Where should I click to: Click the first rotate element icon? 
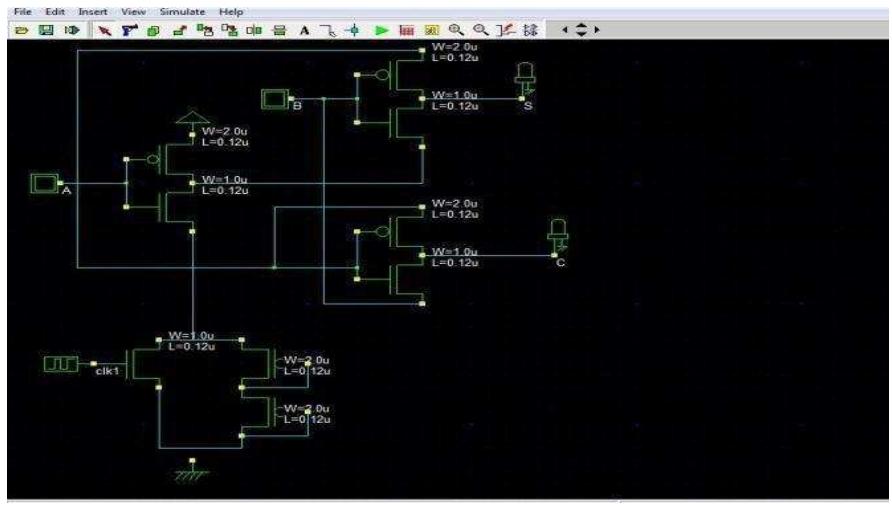tap(204, 30)
